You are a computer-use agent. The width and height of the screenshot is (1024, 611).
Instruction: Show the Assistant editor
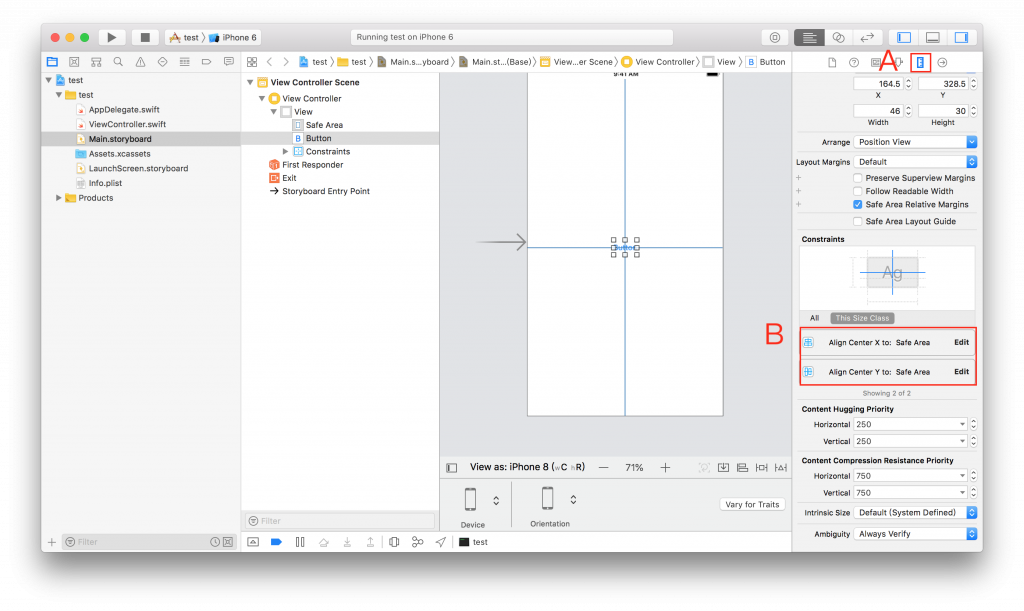click(x=839, y=37)
